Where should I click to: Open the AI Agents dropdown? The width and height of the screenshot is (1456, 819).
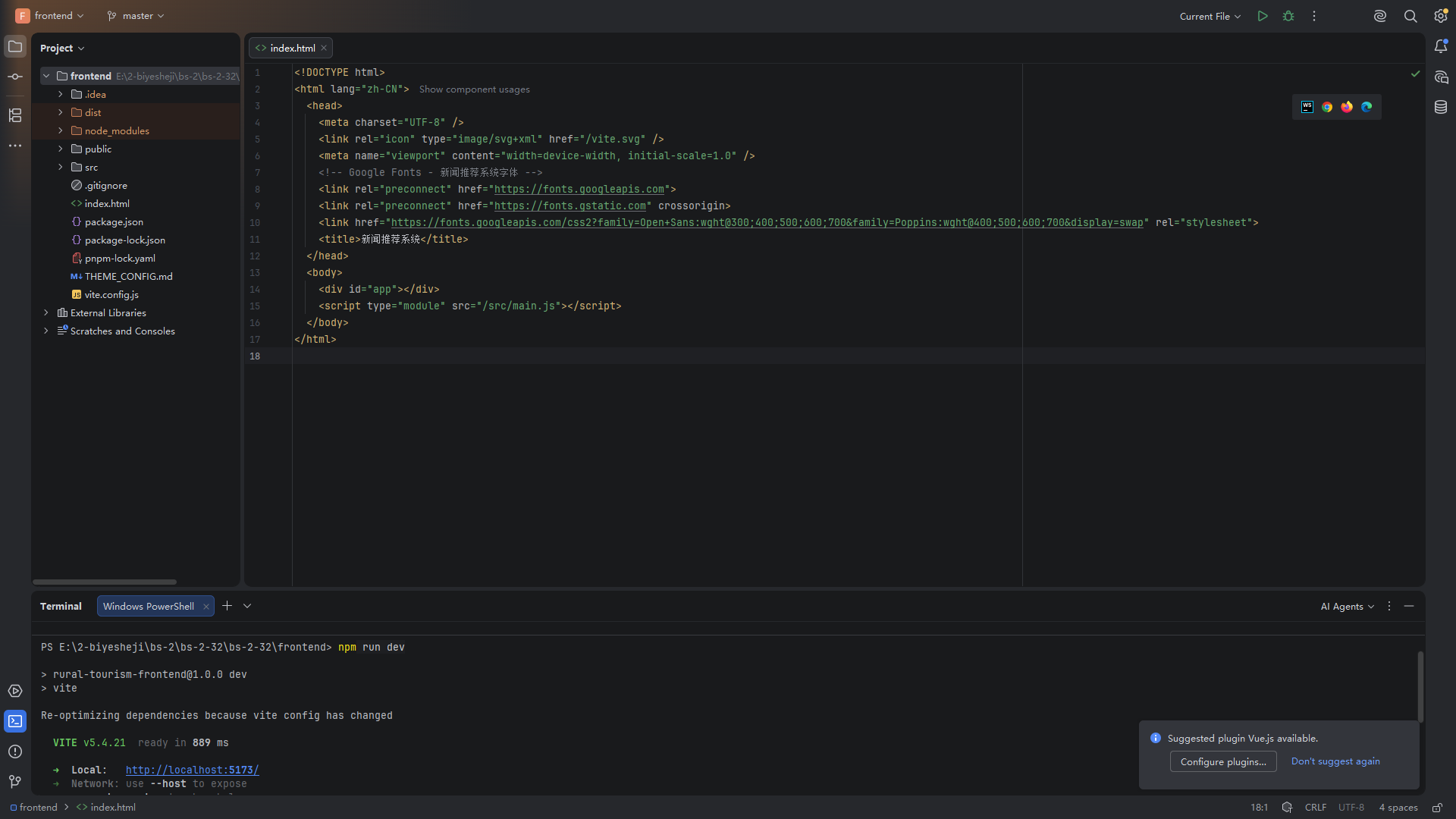coord(1348,606)
